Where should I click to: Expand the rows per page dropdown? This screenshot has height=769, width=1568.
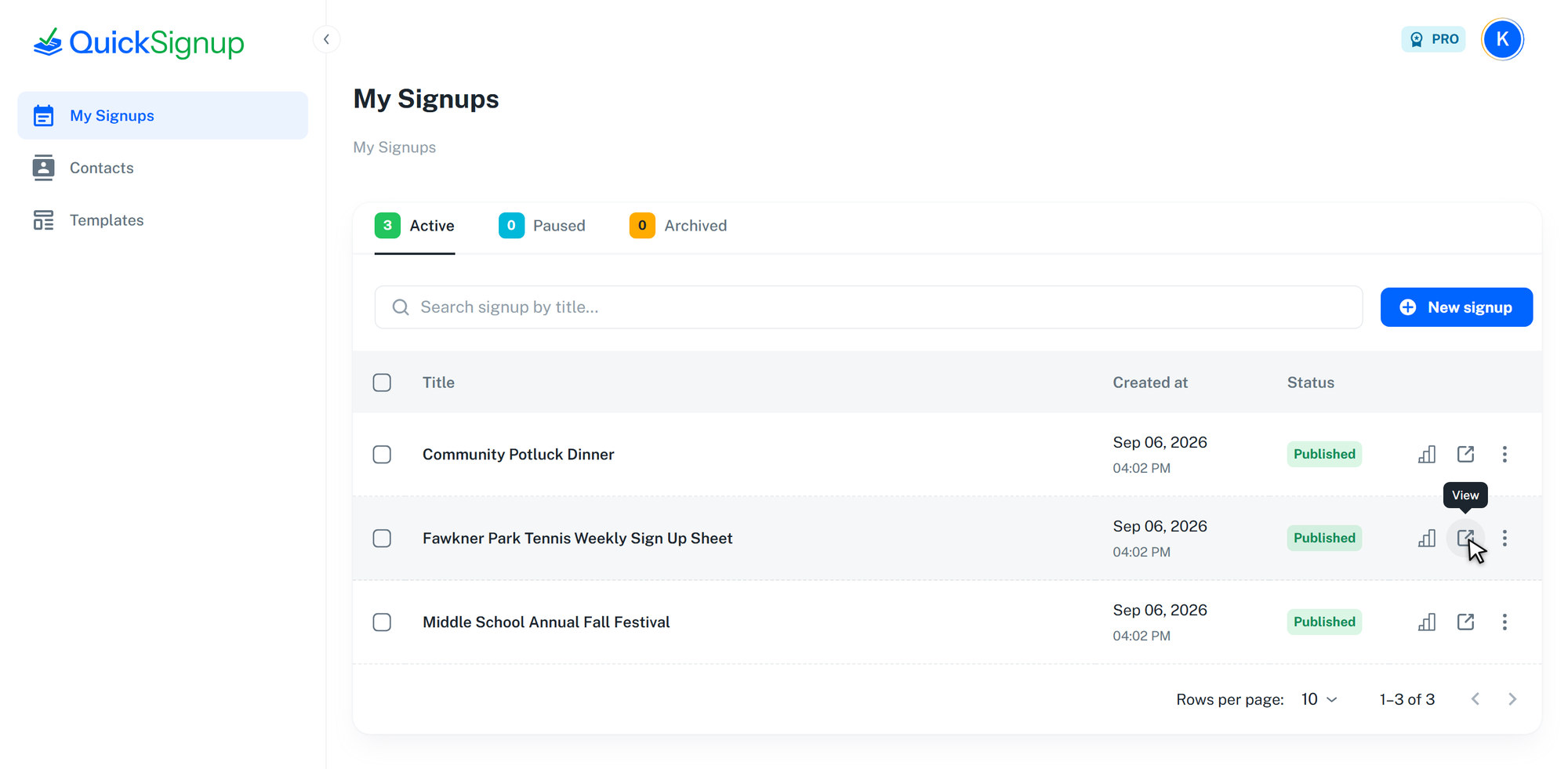pos(1319,699)
